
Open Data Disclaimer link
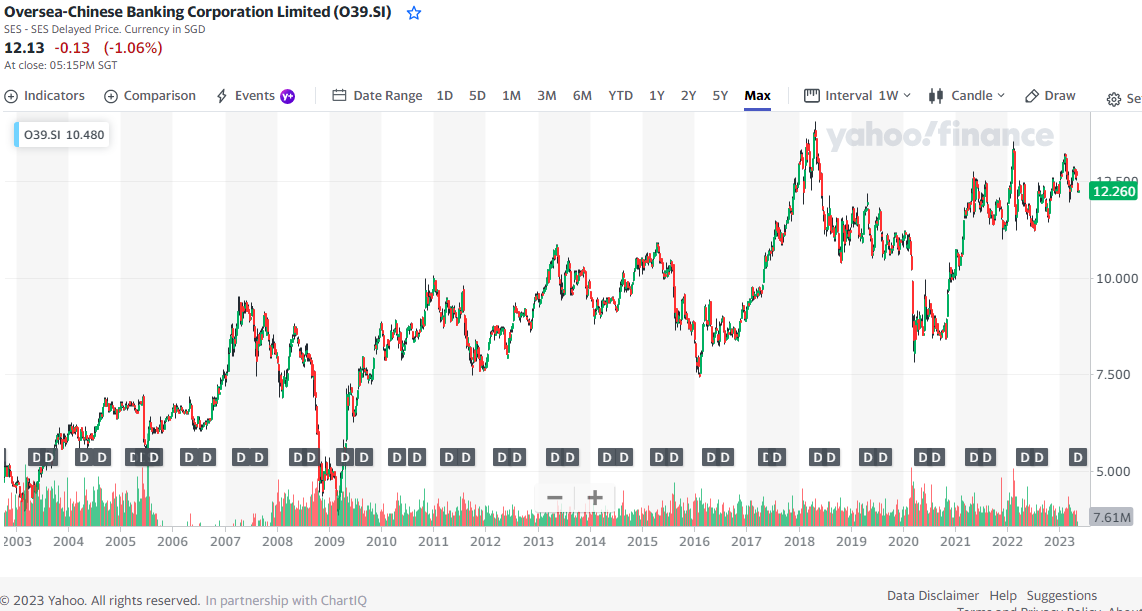(933, 596)
